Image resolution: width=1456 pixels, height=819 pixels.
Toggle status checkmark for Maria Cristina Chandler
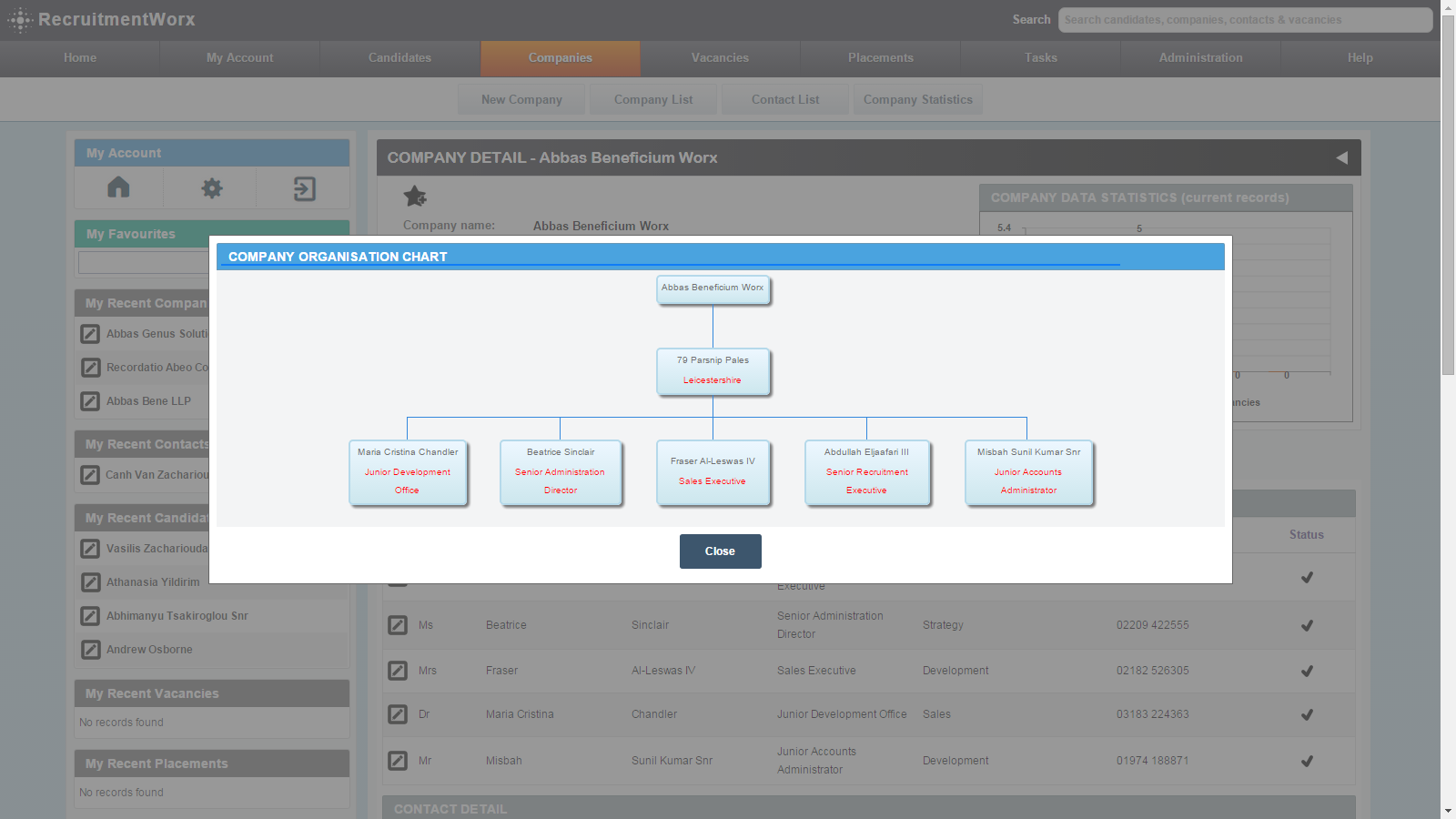coord(1307,714)
